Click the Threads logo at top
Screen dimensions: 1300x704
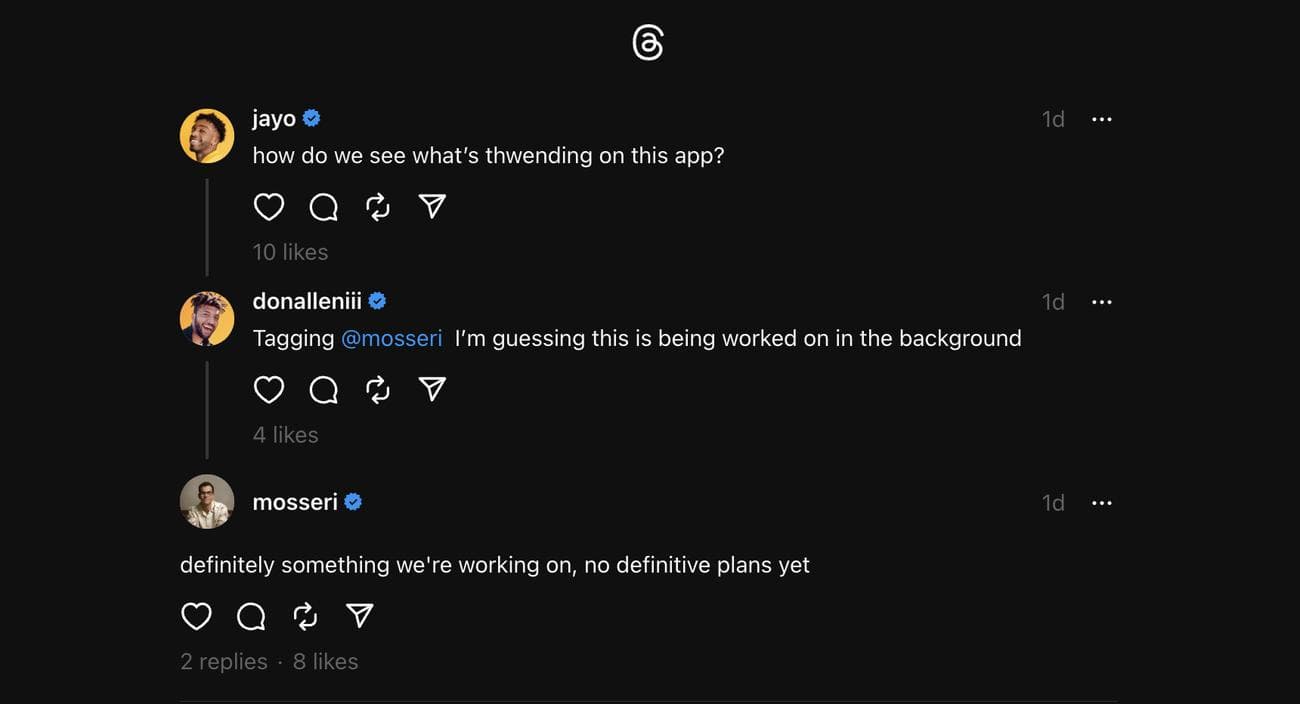[648, 43]
